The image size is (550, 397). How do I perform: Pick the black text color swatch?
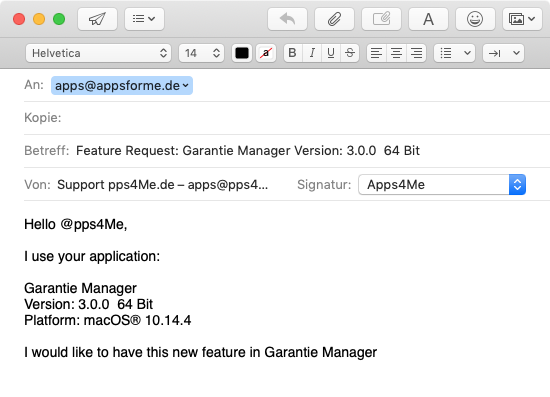tap(242, 53)
